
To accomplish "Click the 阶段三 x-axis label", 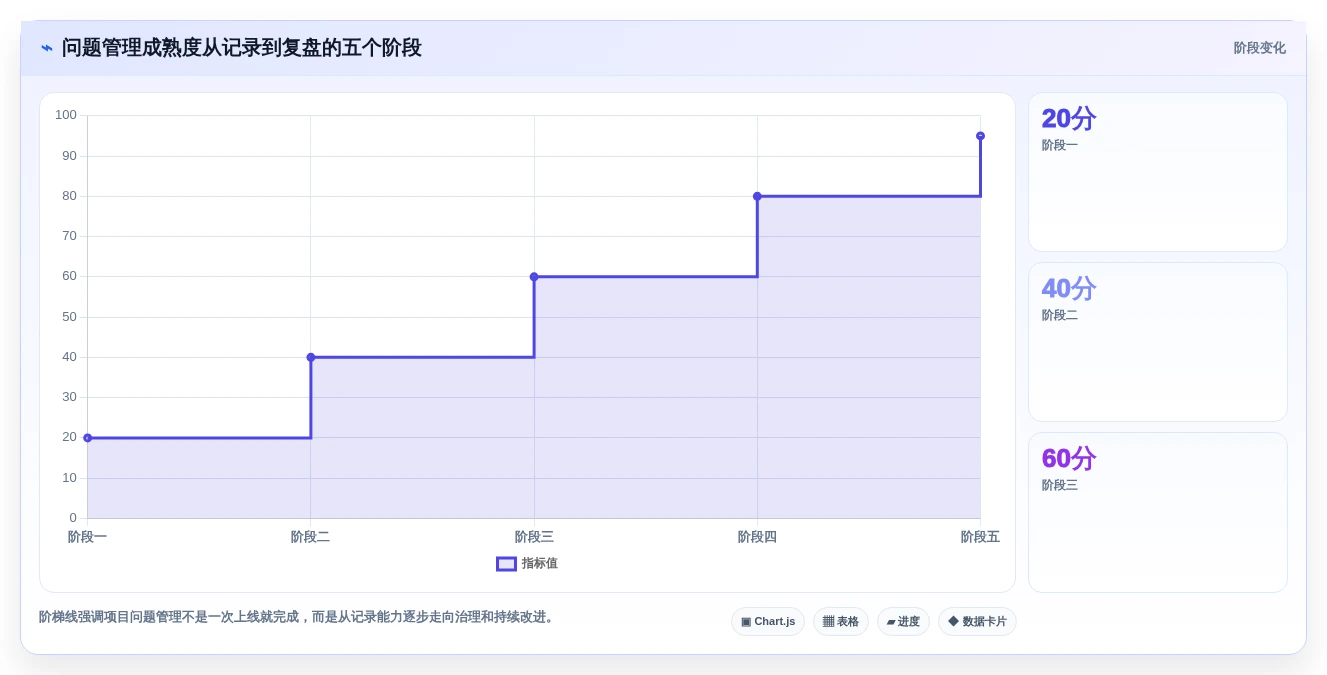I will point(534,537).
